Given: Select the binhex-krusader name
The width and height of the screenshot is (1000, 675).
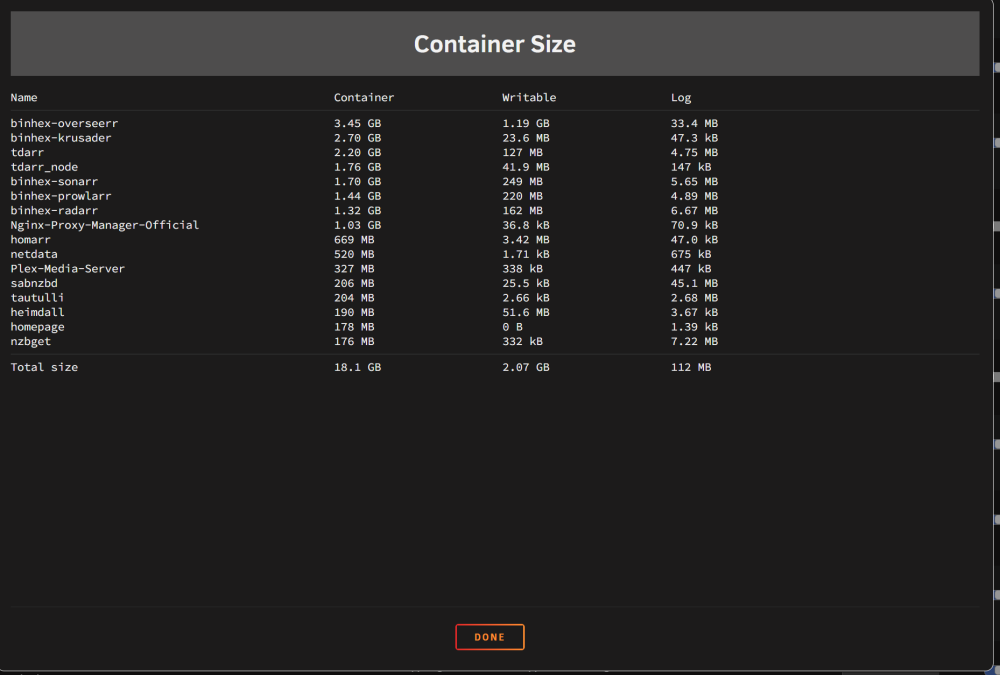Looking at the screenshot, I should tap(61, 138).
